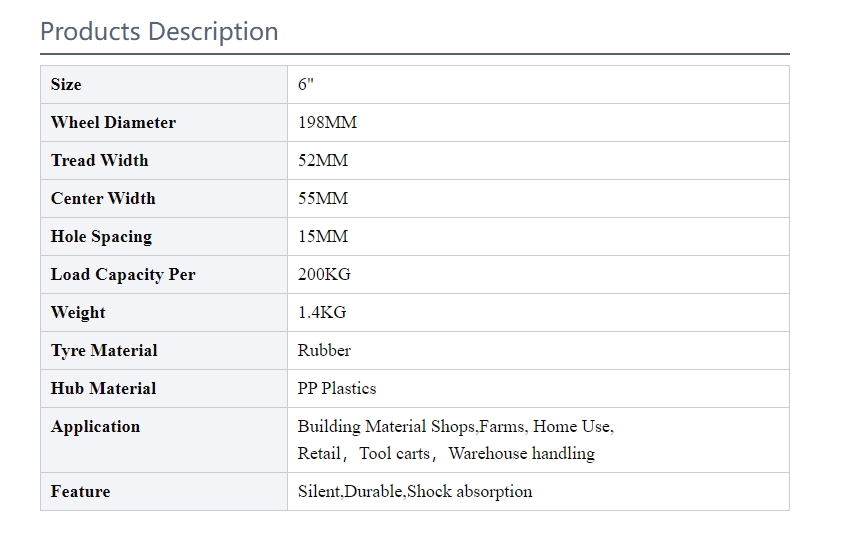This screenshot has width=849, height=540.
Task: Click the PP Plastics hub value
Action: pyautogui.click(x=337, y=388)
